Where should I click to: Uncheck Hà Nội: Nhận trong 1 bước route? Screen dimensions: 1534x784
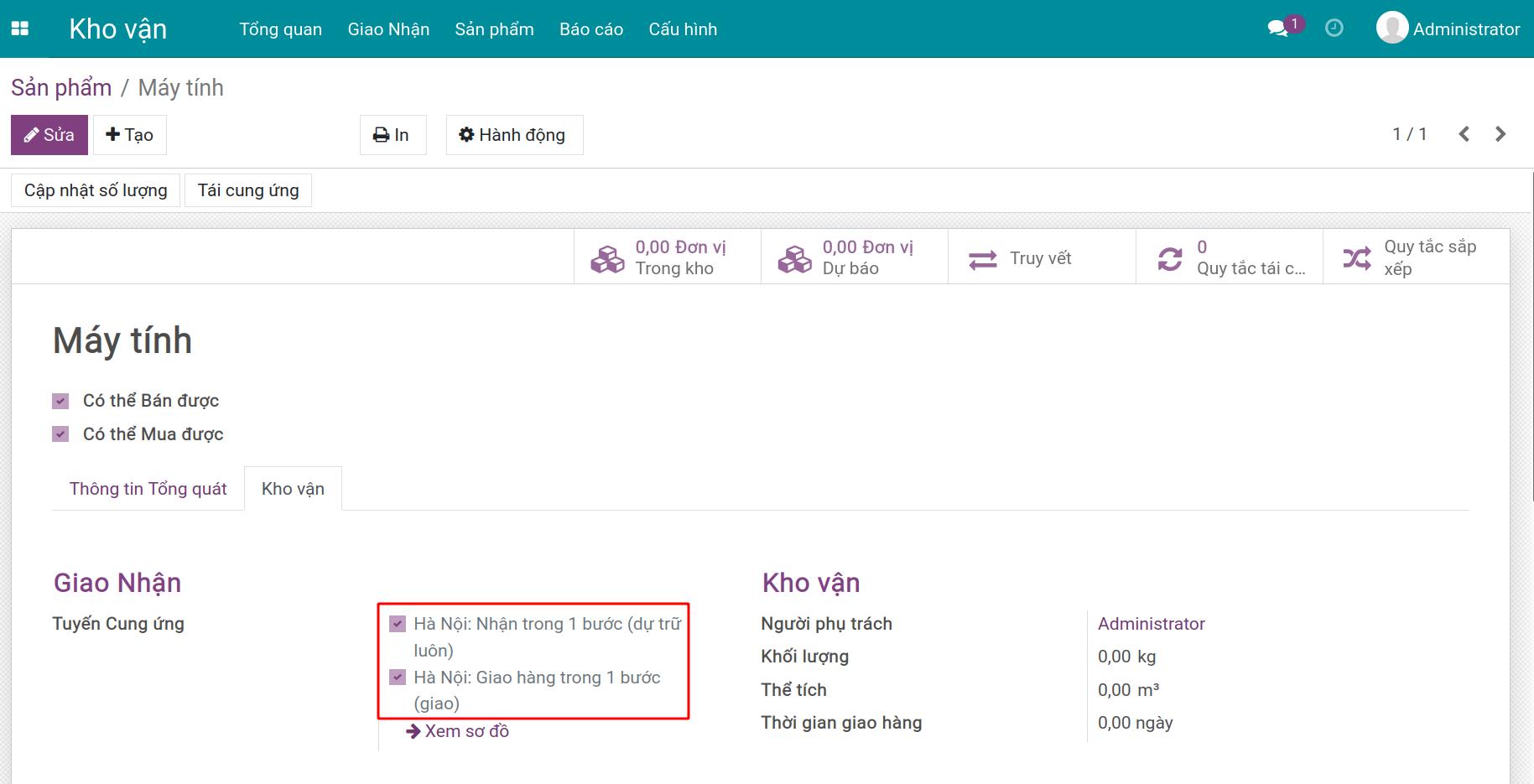click(398, 624)
